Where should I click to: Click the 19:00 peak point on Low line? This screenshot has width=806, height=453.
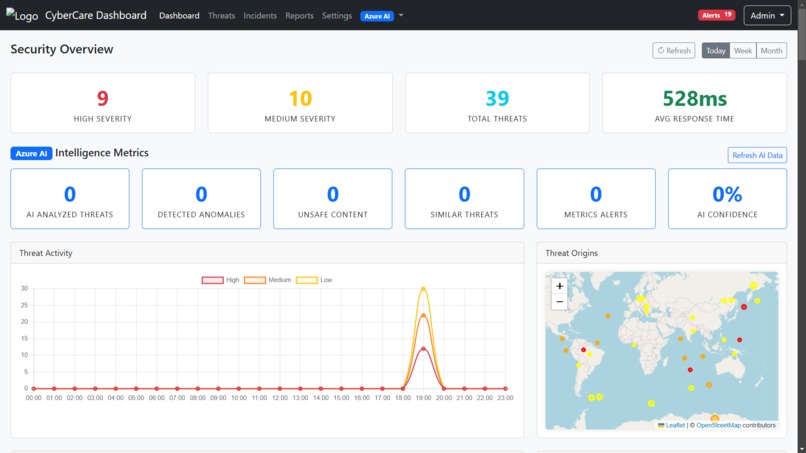point(423,288)
